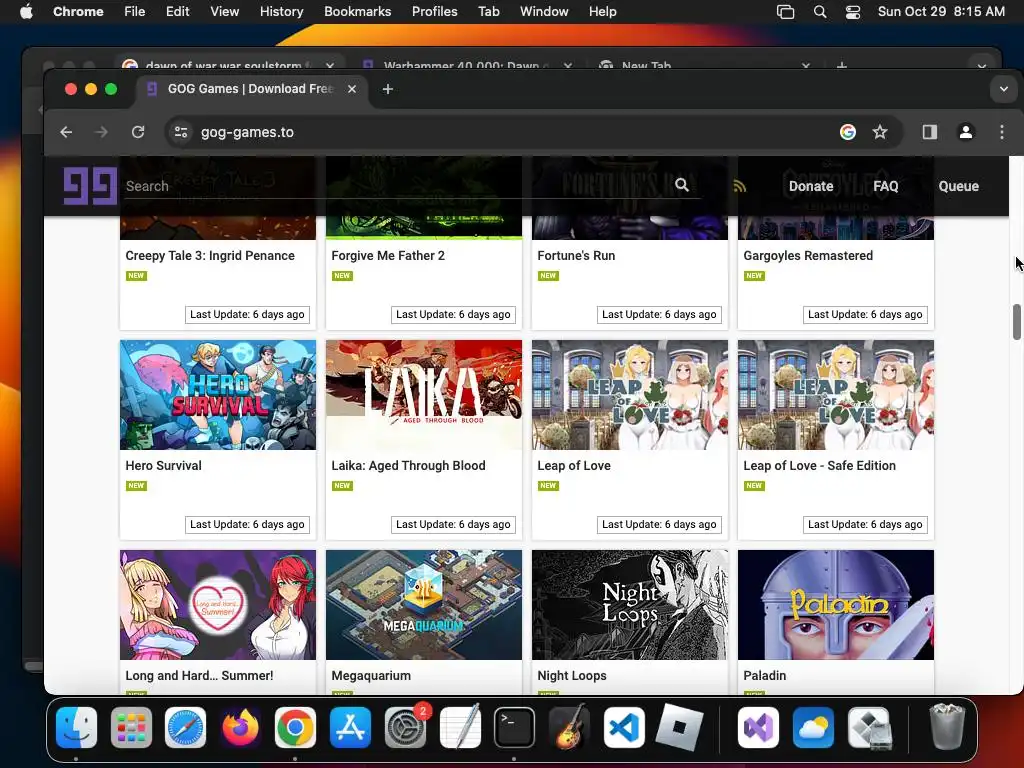Screen dimensions: 1024x768
Task: Open a new tab with plus button
Action: pos(388,89)
